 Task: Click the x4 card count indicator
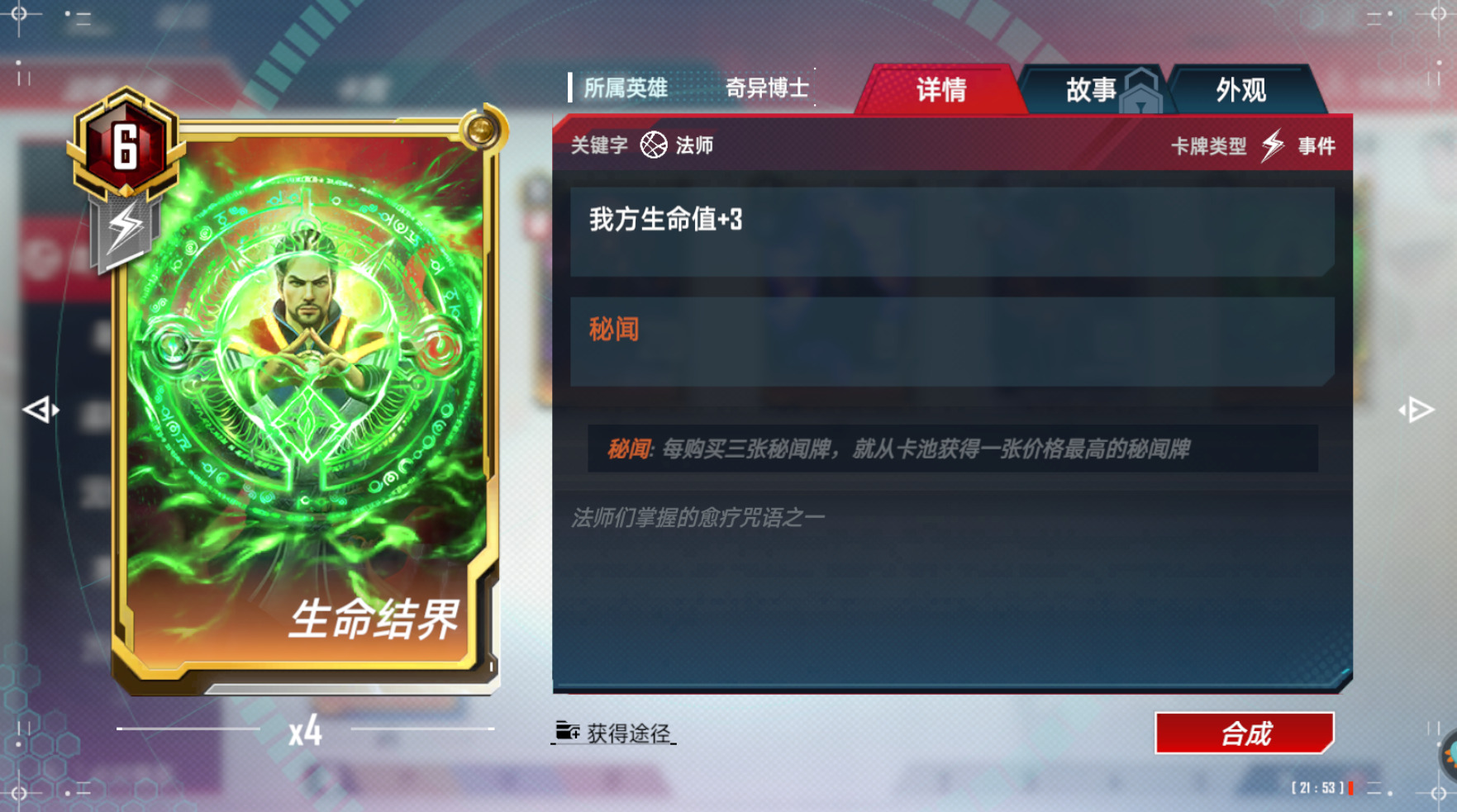(x=305, y=731)
